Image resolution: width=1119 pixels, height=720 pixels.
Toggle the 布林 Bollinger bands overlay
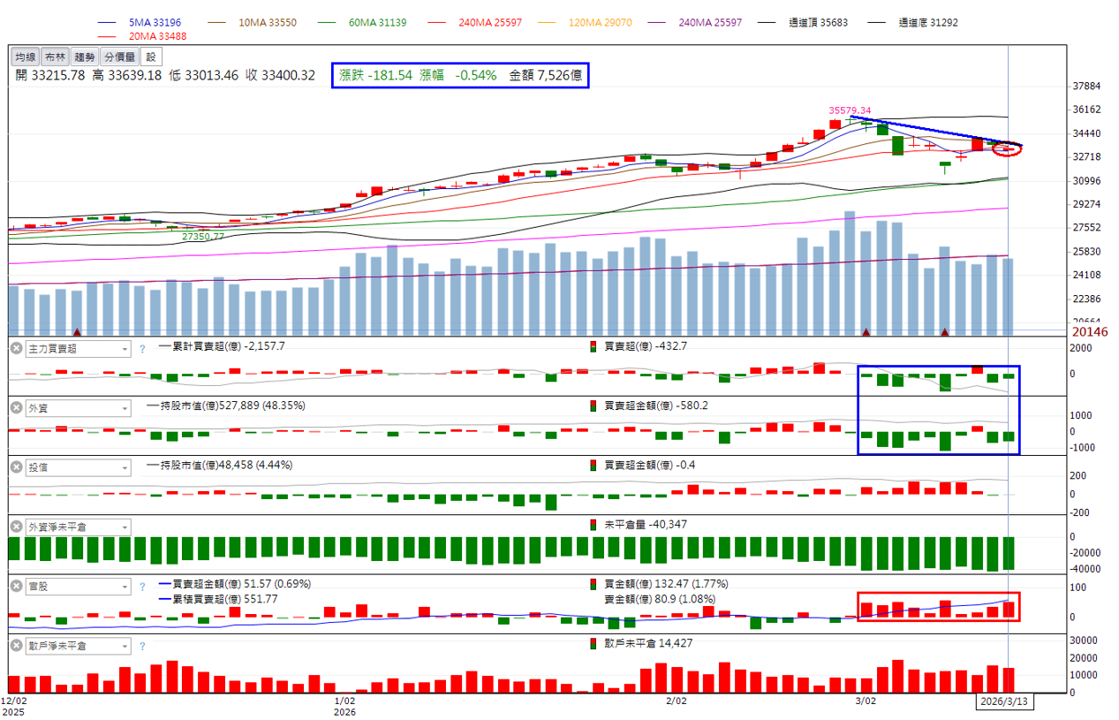tap(54, 57)
